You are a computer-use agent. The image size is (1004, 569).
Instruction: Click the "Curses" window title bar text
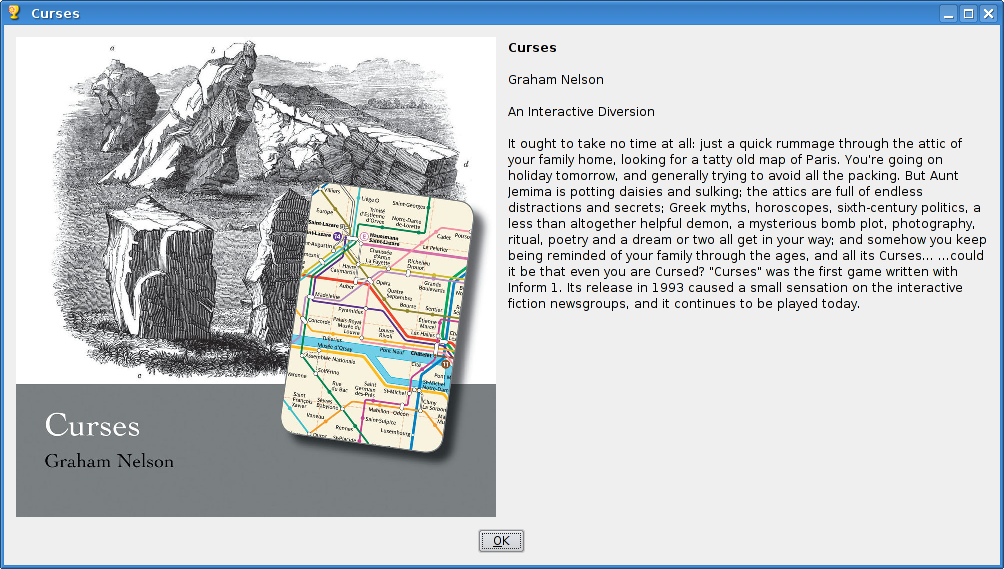click(x=55, y=14)
